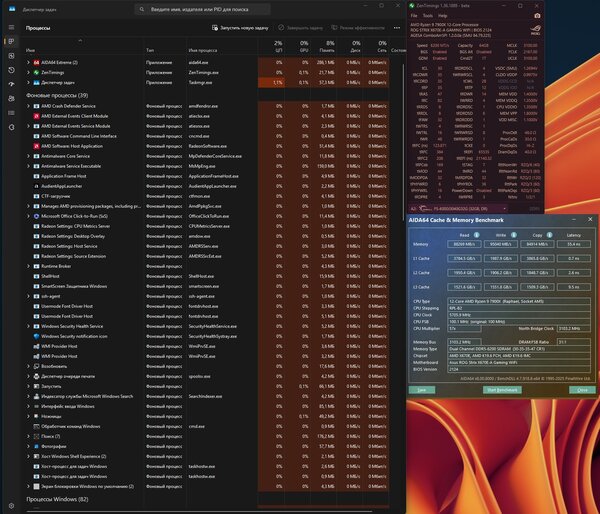This screenshot has height=514, width=600.
Task: Click the ROG logo in ZenTimings
Action: coord(535,30)
